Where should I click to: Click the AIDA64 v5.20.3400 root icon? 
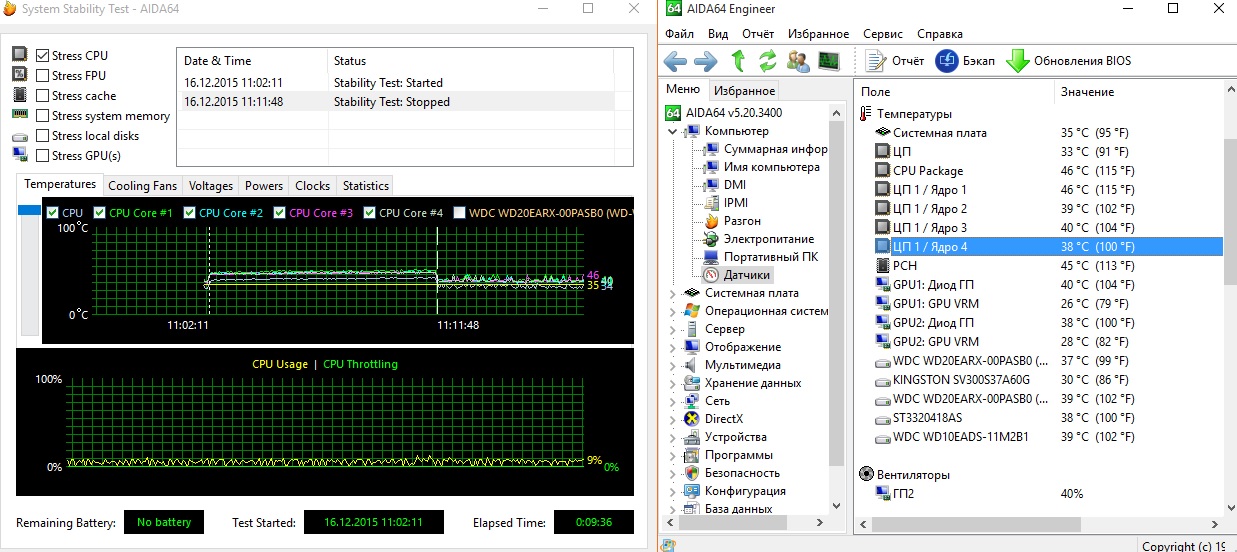click(673, 113)
